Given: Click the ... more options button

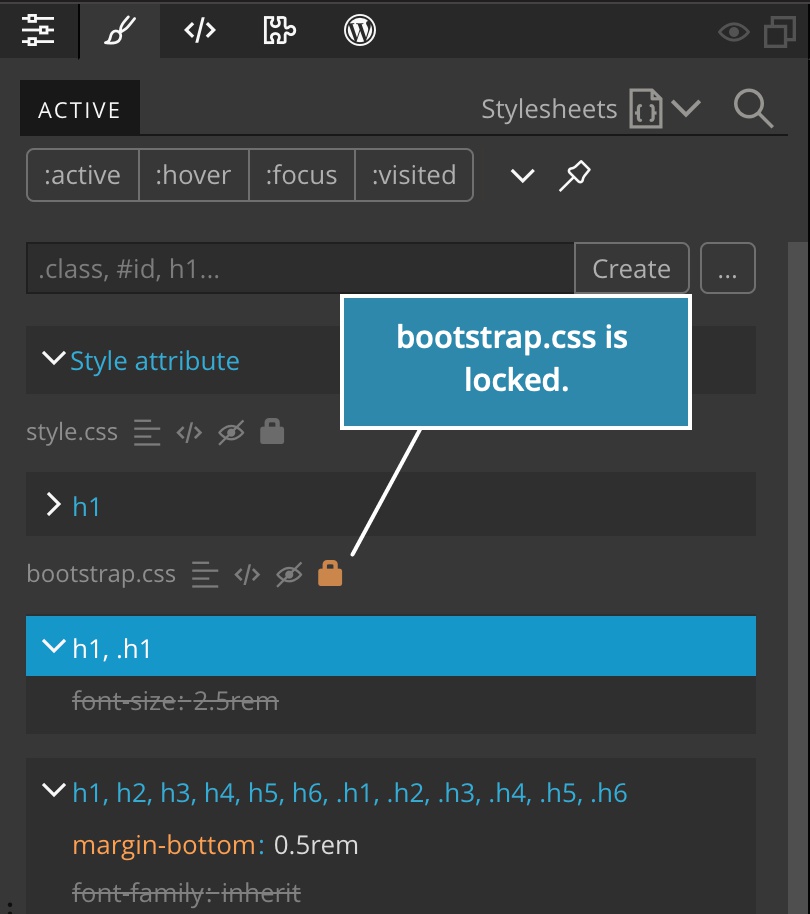Looking at the screenshot, I should pos(728,268).
